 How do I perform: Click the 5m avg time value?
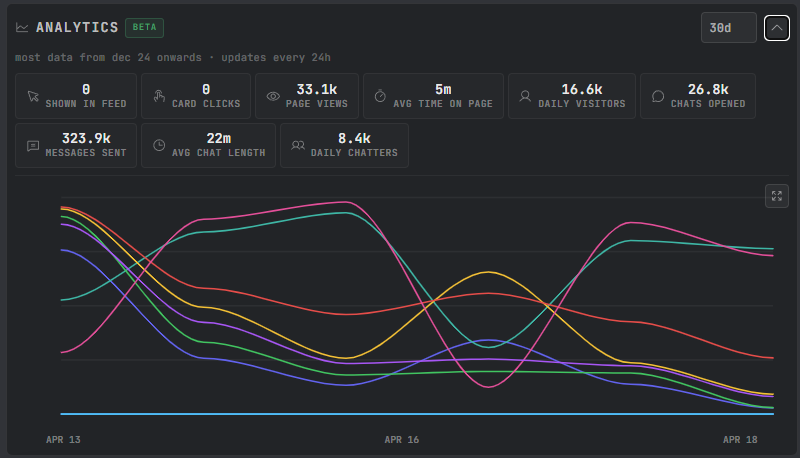tap(443, 90)
